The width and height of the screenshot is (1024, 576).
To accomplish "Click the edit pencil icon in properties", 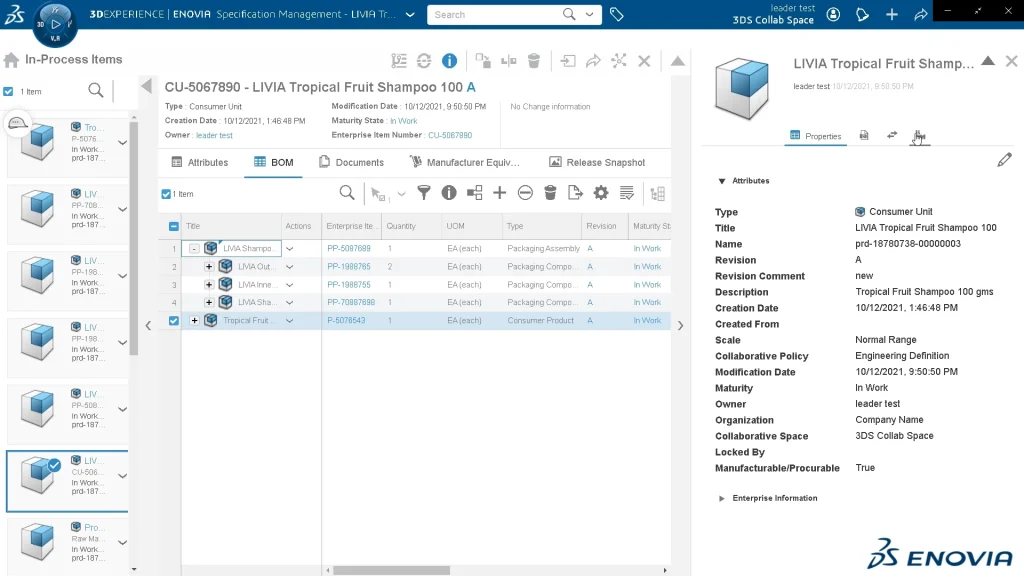I will [1004, 160].
